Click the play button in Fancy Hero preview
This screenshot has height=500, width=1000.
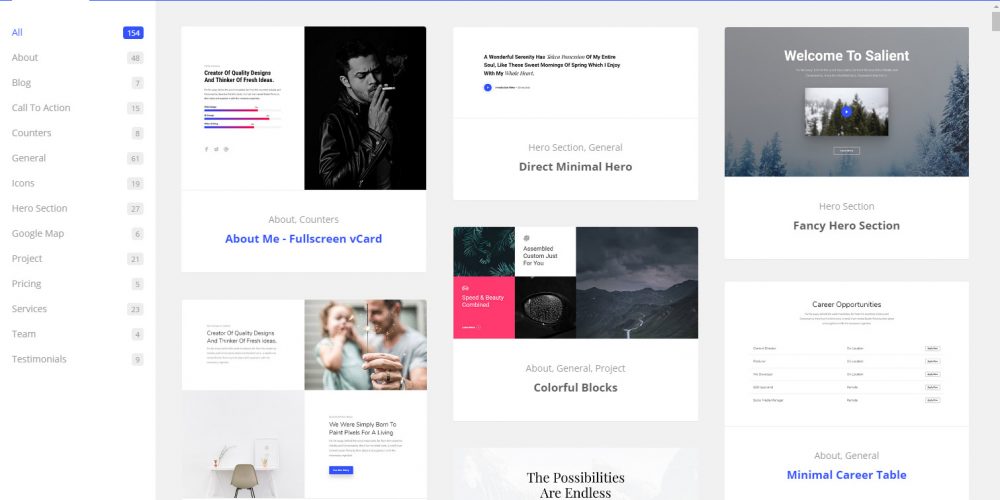pos(846,112)
